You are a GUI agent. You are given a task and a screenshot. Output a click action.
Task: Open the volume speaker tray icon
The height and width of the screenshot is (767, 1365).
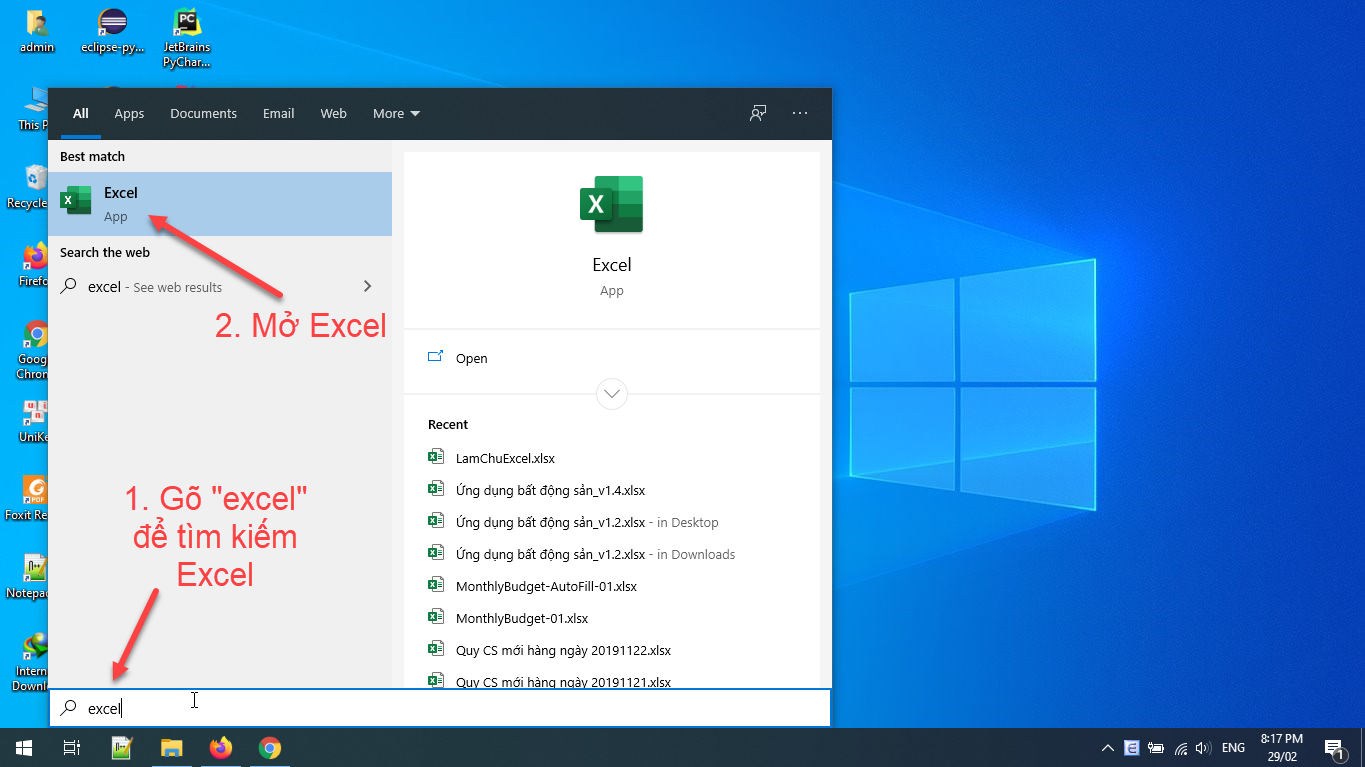point(1203,747)
